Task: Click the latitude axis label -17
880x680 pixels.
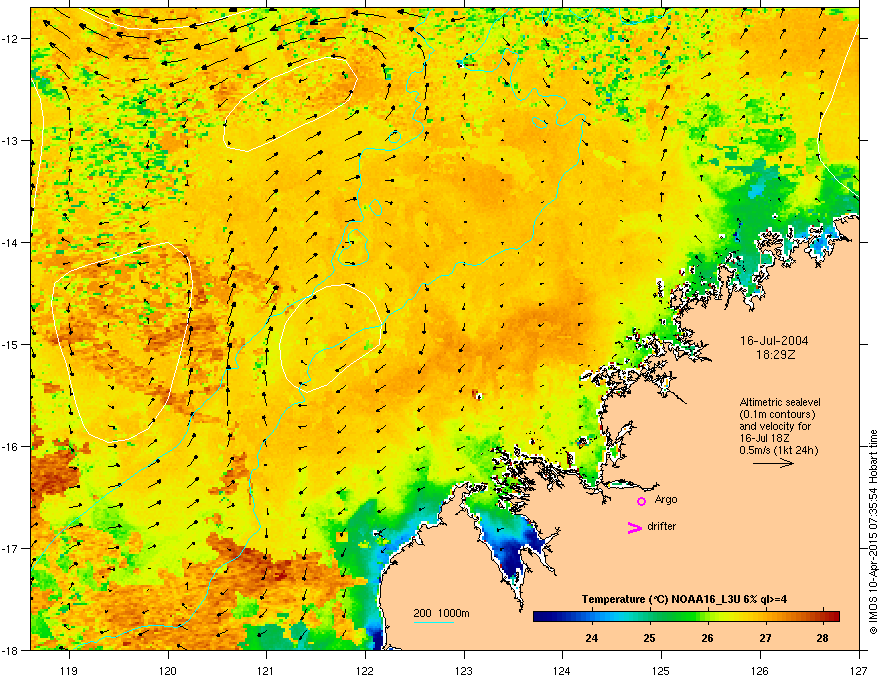Action: pyautogui.click(x=11, y=548)
